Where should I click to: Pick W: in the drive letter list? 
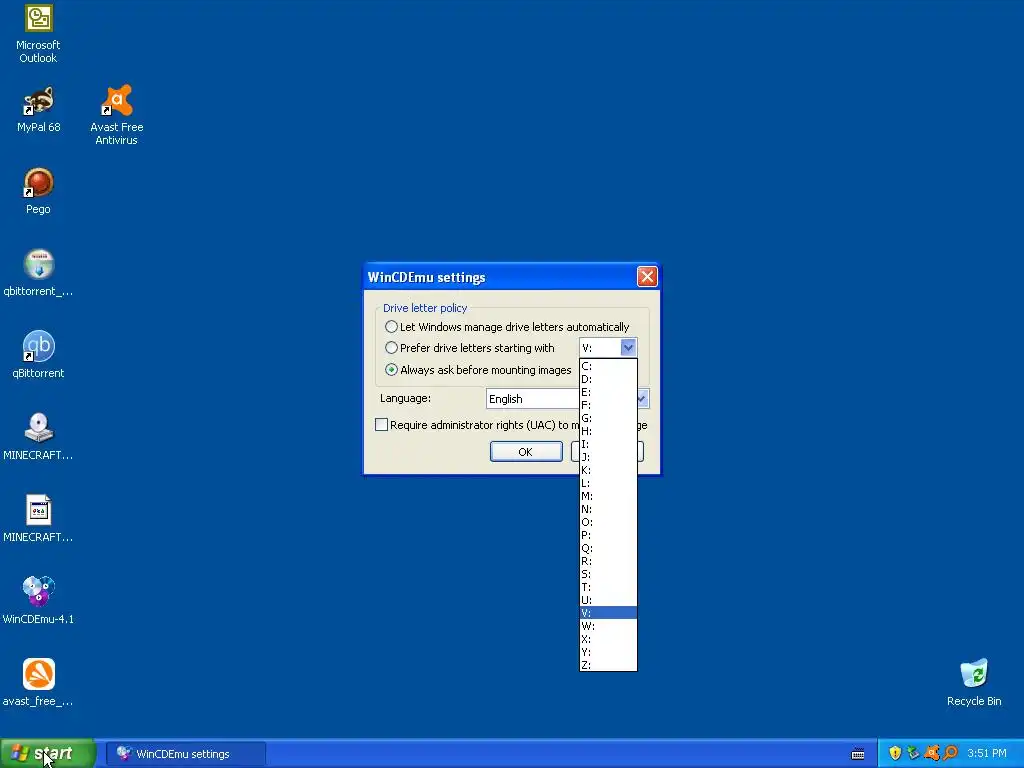tap(608, 626)
